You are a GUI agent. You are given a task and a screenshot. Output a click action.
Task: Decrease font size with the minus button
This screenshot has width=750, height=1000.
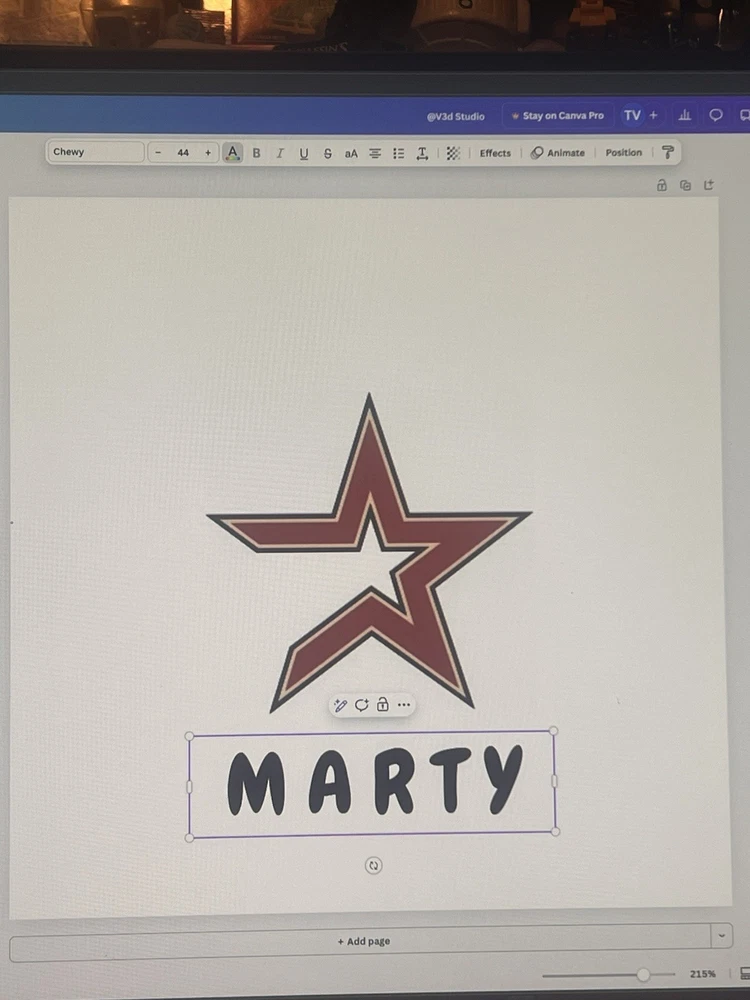[x=158, y=153]
